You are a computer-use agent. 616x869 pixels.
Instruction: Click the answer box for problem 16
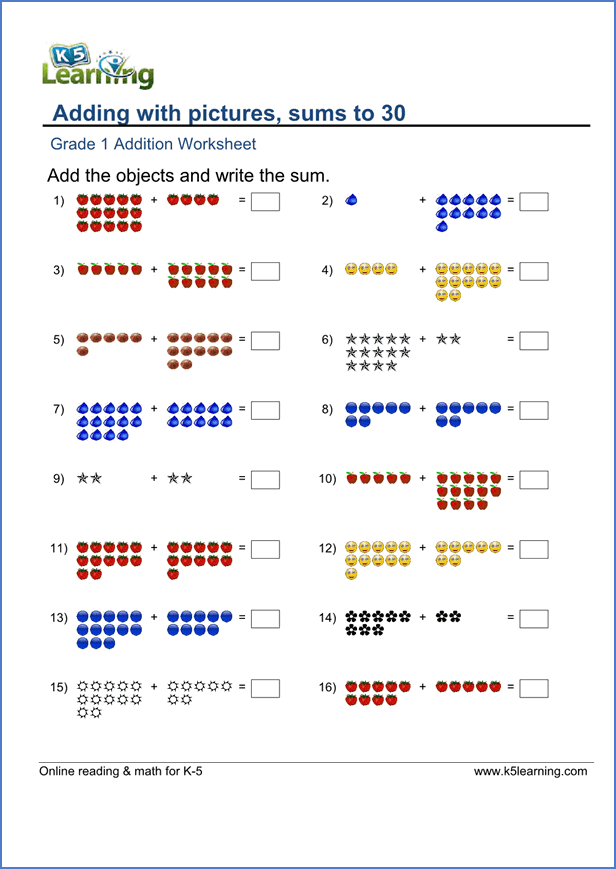(x=534, y=688)
